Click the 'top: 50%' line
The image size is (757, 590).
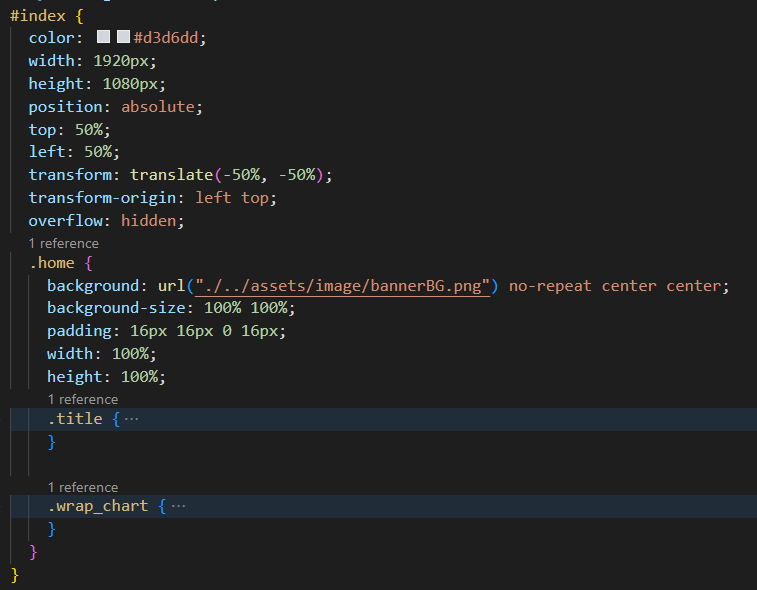(70, 129)
